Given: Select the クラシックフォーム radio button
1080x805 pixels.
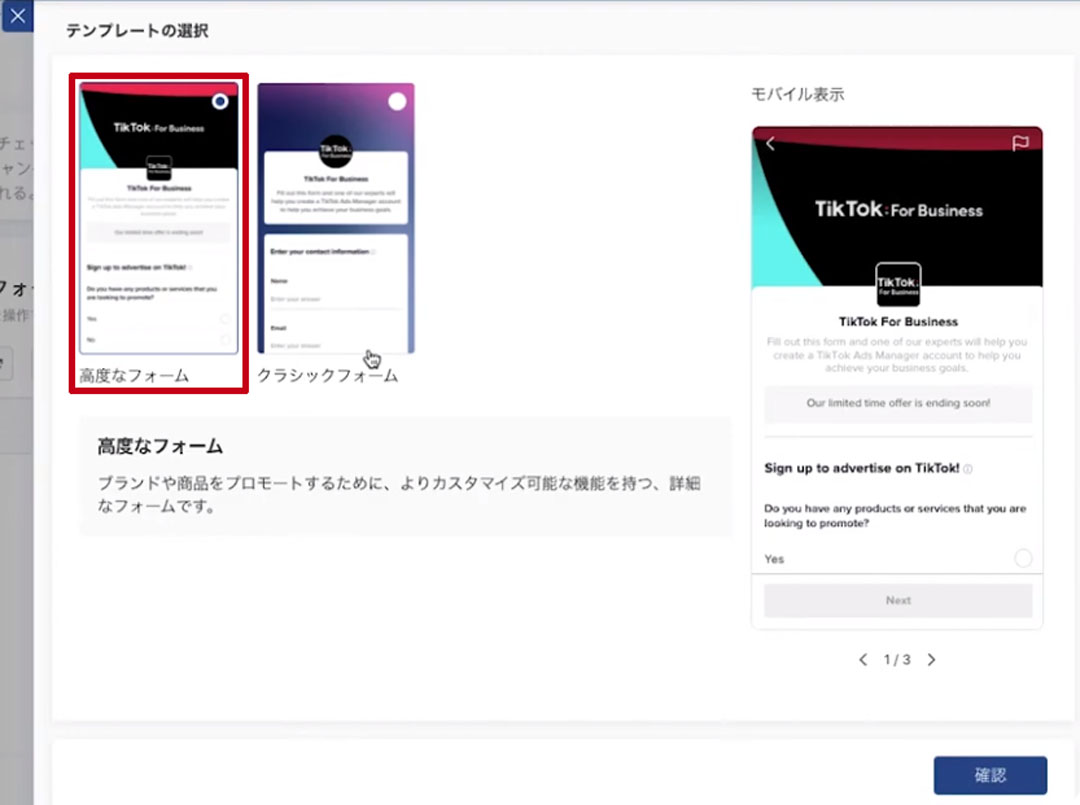Looking at the screenshot, I should [397, 102].
